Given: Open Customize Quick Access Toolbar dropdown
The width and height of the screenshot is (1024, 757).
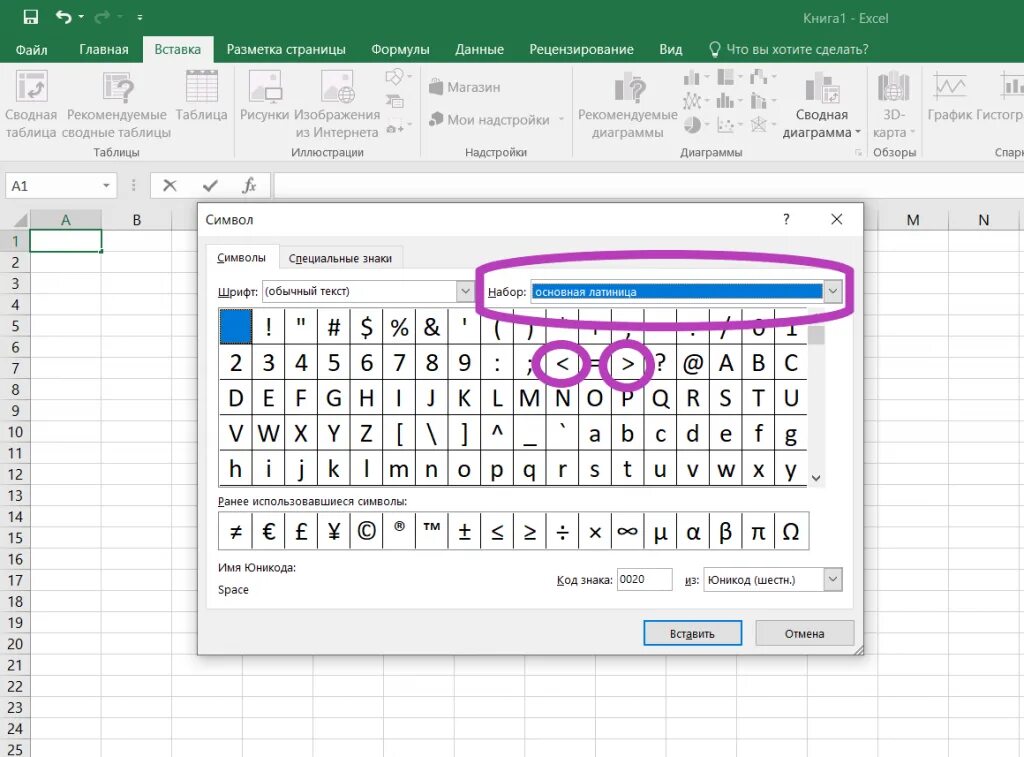Looking at the screenshot, I should pos(140,18).
